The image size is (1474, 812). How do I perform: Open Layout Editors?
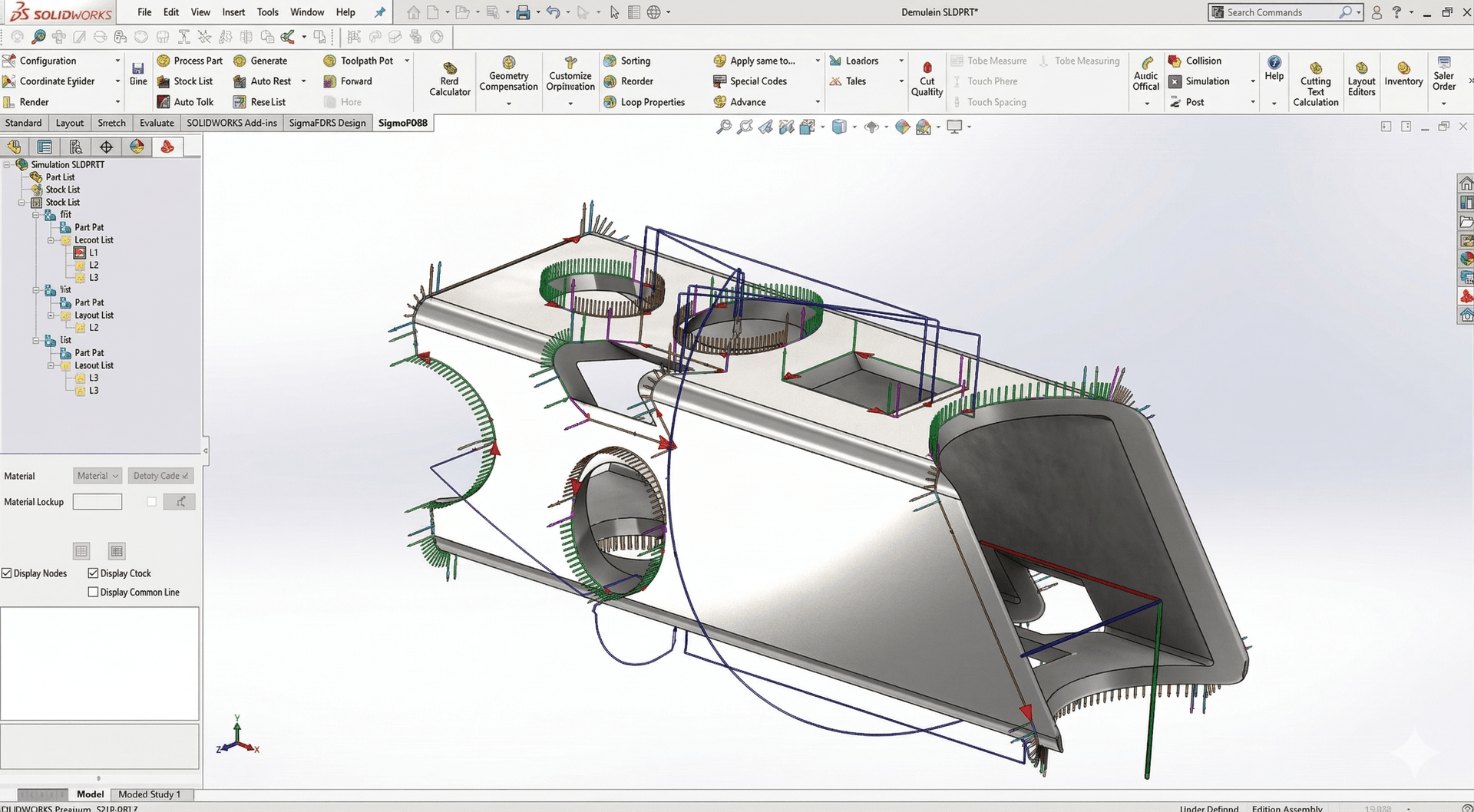[x=1361, y=79]
